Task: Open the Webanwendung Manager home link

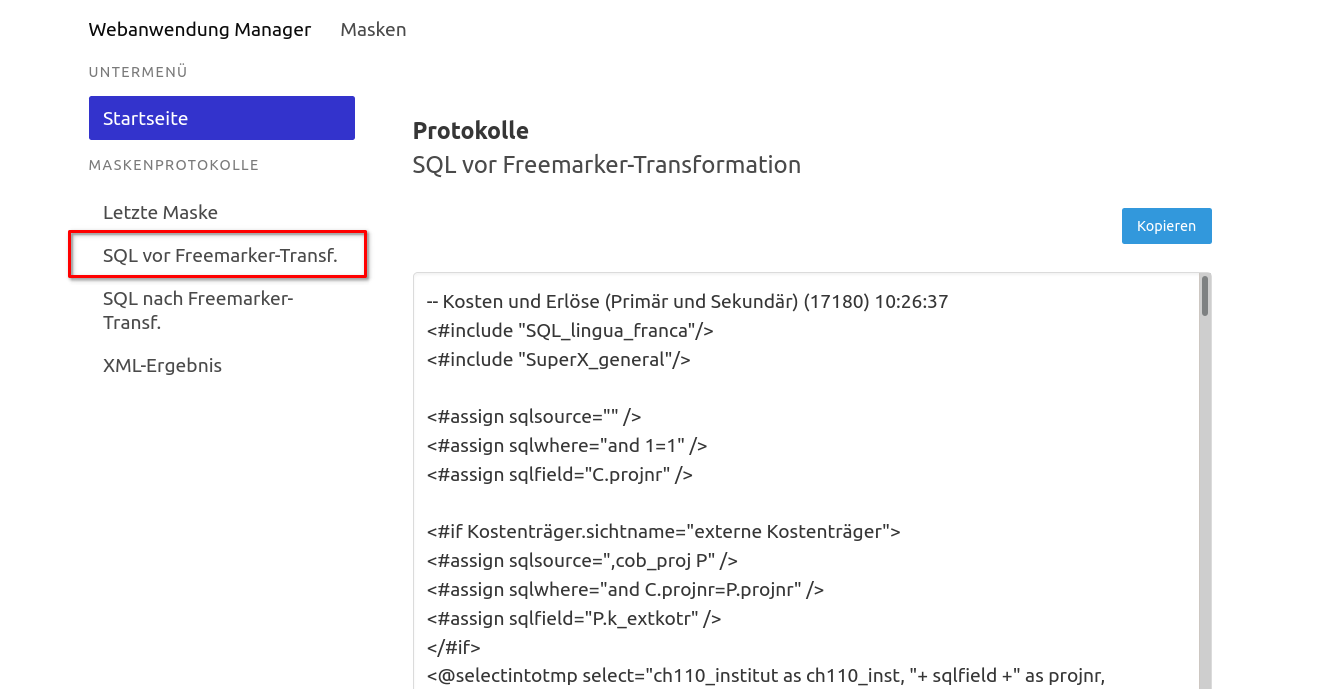Action: coord(200,29)
